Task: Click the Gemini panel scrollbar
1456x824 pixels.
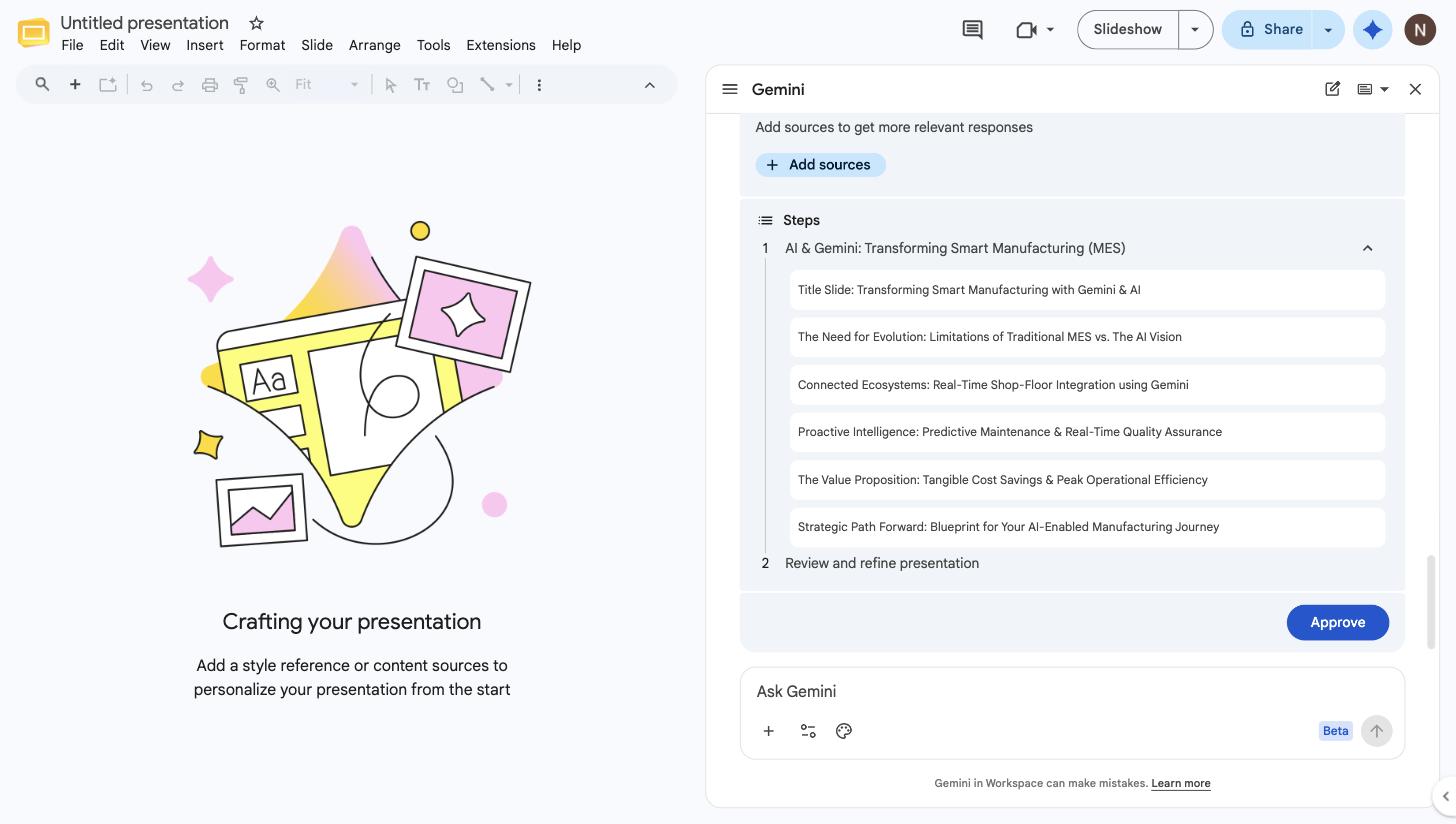Action: 1430,602
